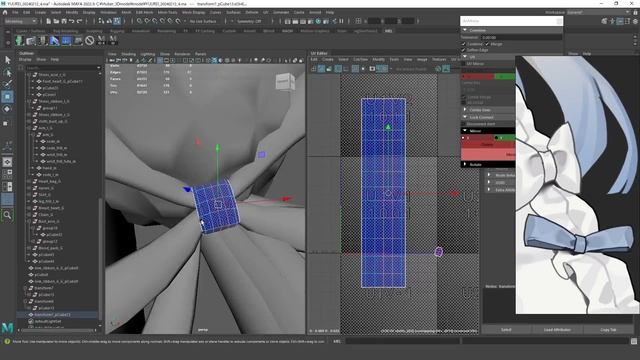This screenshot has width=640, height=360.
Task: Click the light red Mirror button
Action: tap(488, 154)
